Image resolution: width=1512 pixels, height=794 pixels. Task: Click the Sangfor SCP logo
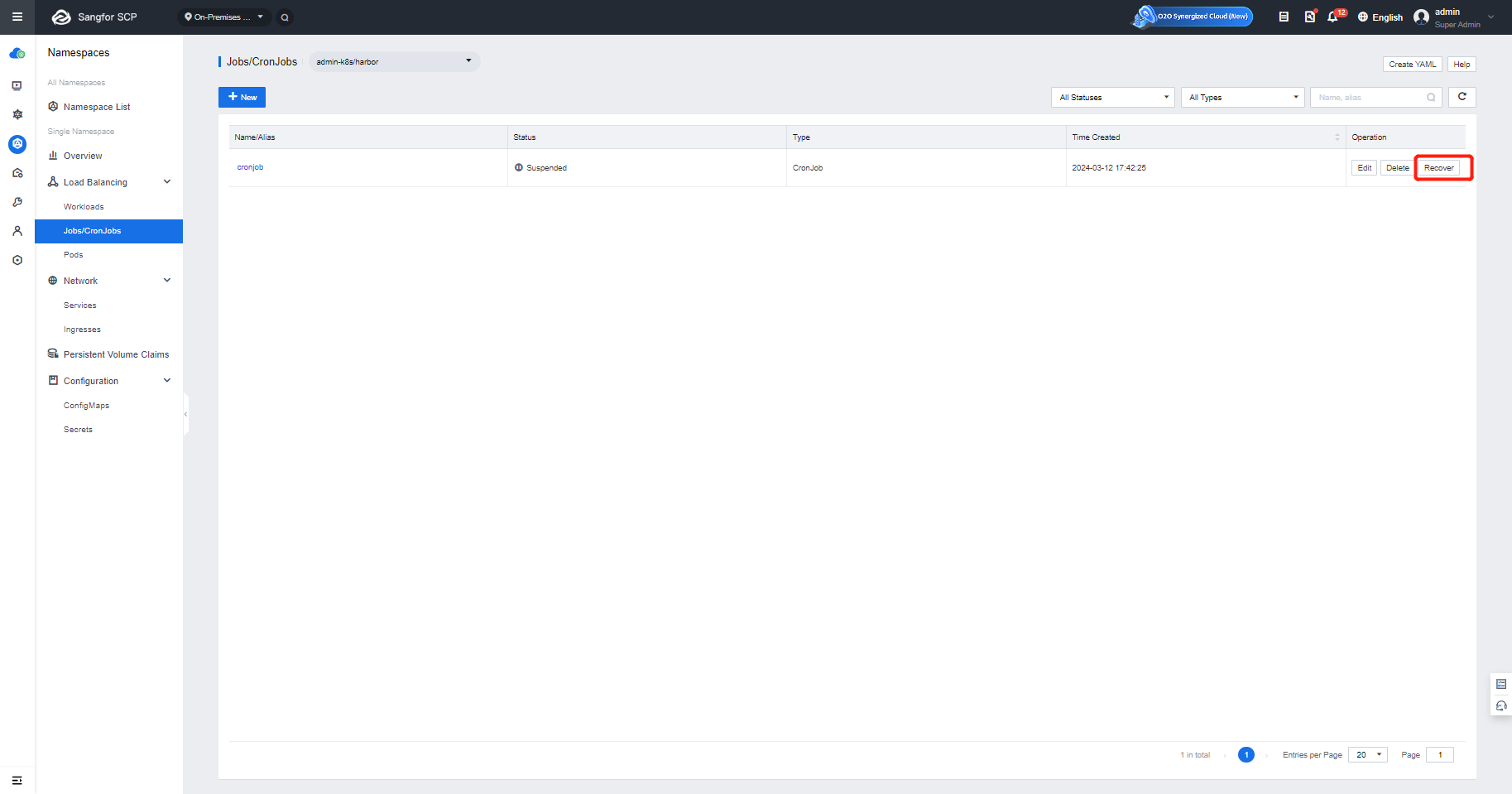tap(94, 17)
